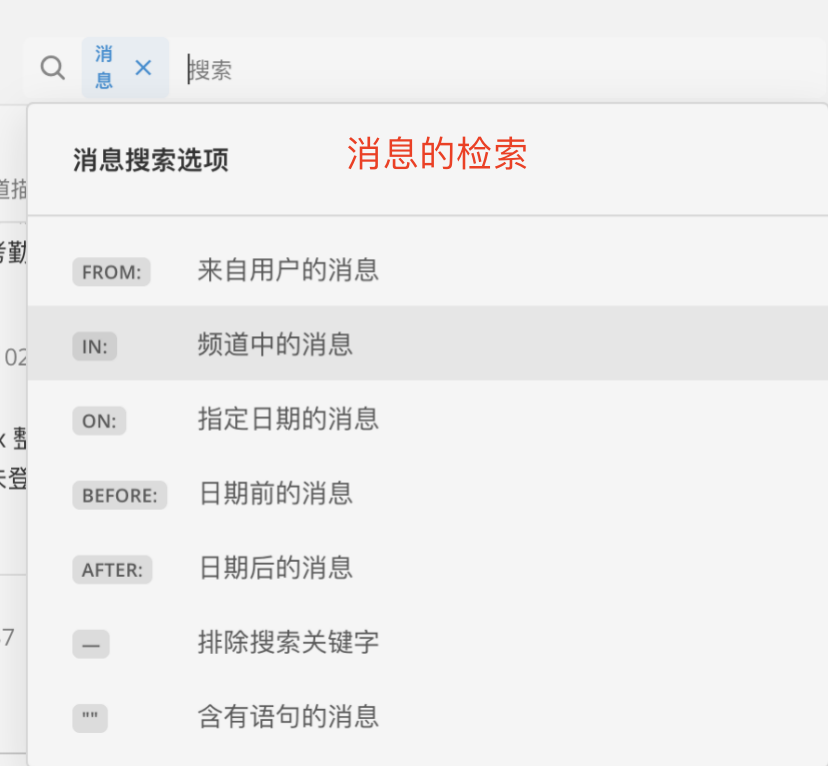
Task: Select the ON: badge
Action: (99, 421)
